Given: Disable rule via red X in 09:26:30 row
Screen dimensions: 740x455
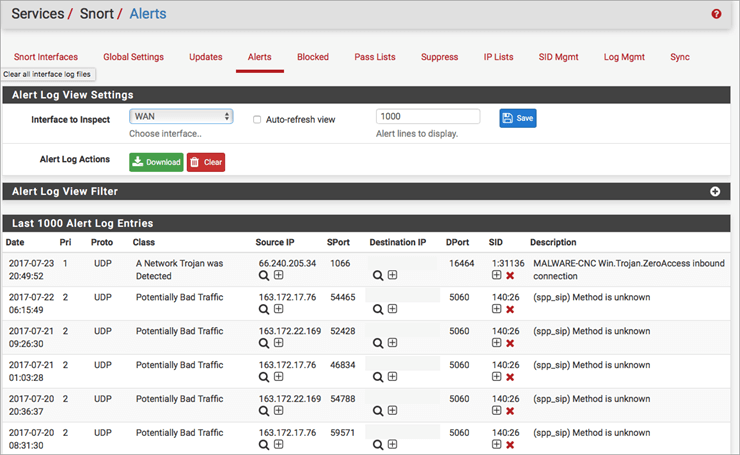Looking at the screenshot, I should pos(510,344).
